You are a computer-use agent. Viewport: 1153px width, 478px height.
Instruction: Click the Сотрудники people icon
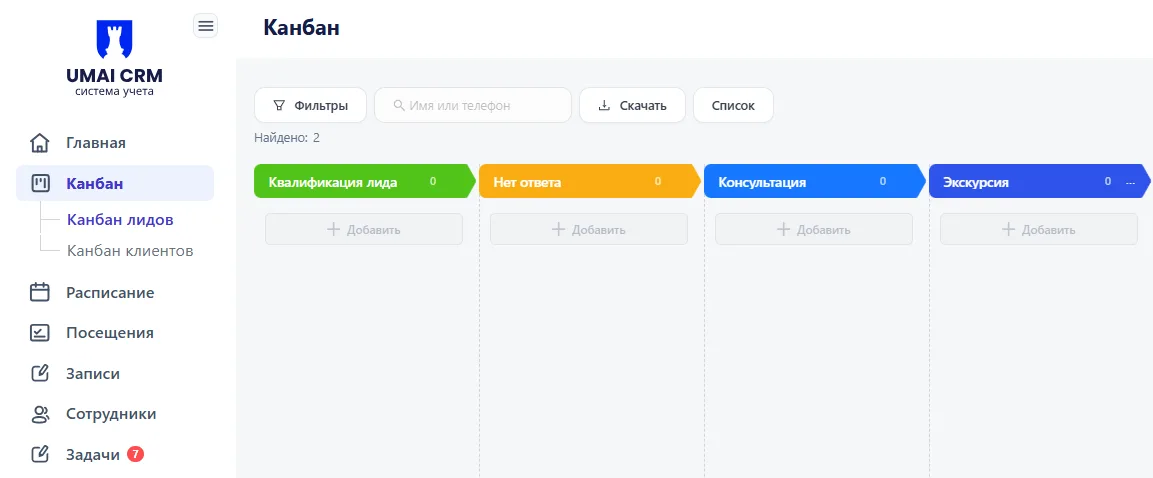(x=40, y=414)
